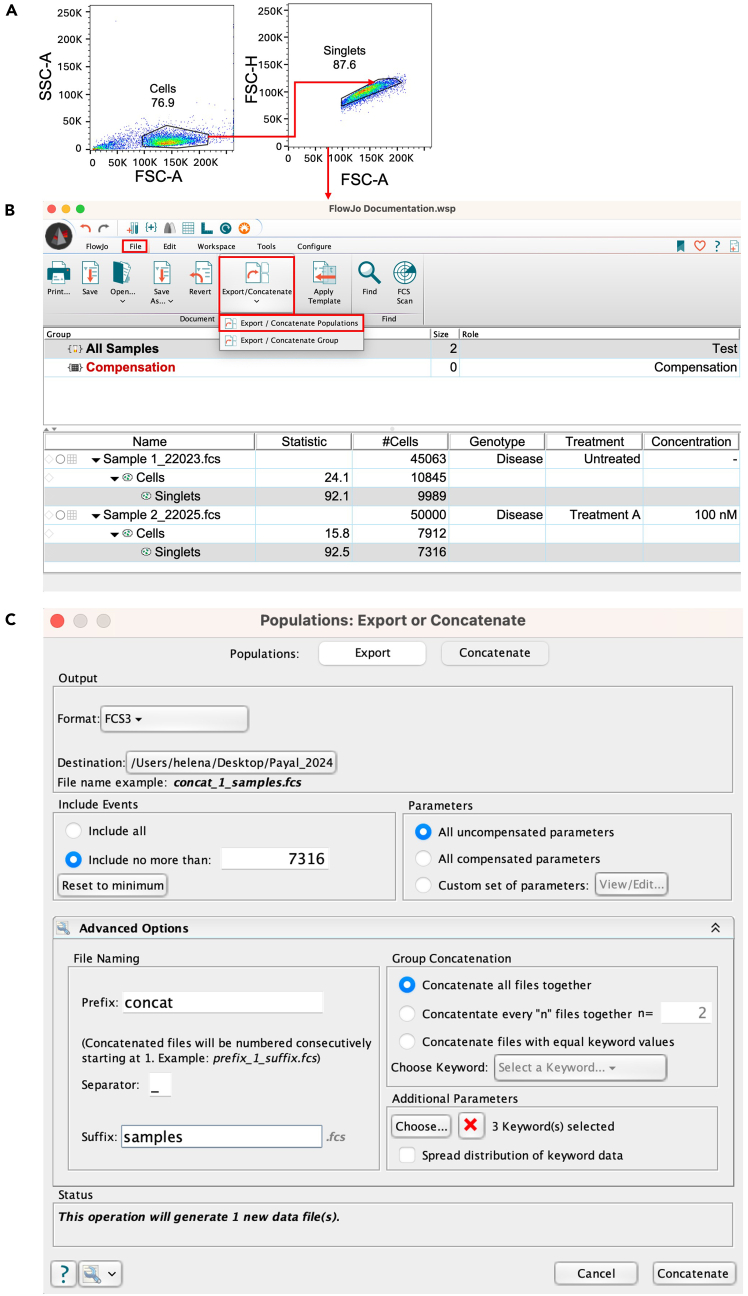Click the red X to clear selected keywords
The width and height of the screenshot is (748, 1296).
(x=471, y=1126)
